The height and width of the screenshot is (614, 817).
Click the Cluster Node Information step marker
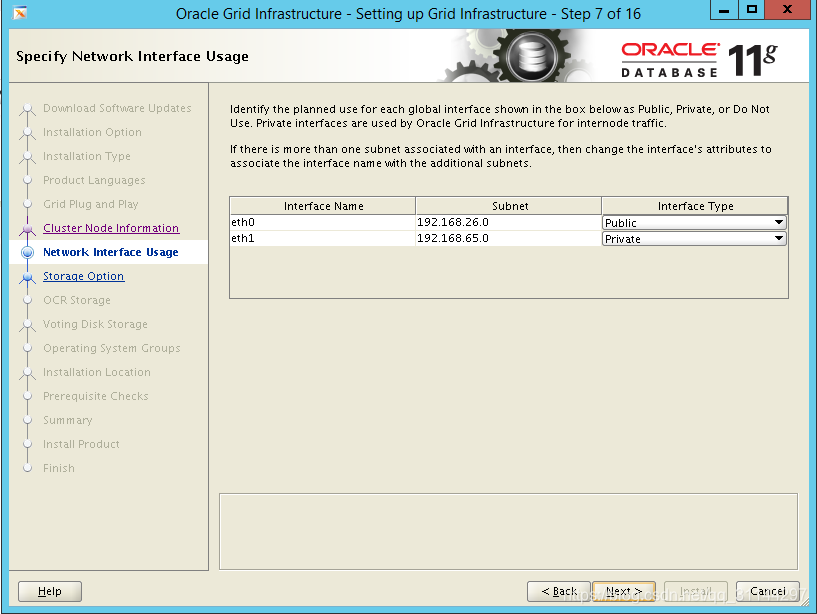[x=28, y=229]
